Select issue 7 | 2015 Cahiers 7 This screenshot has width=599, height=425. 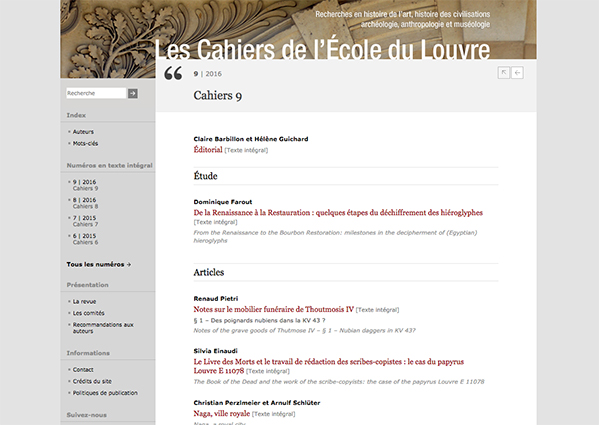pos(85,221)
